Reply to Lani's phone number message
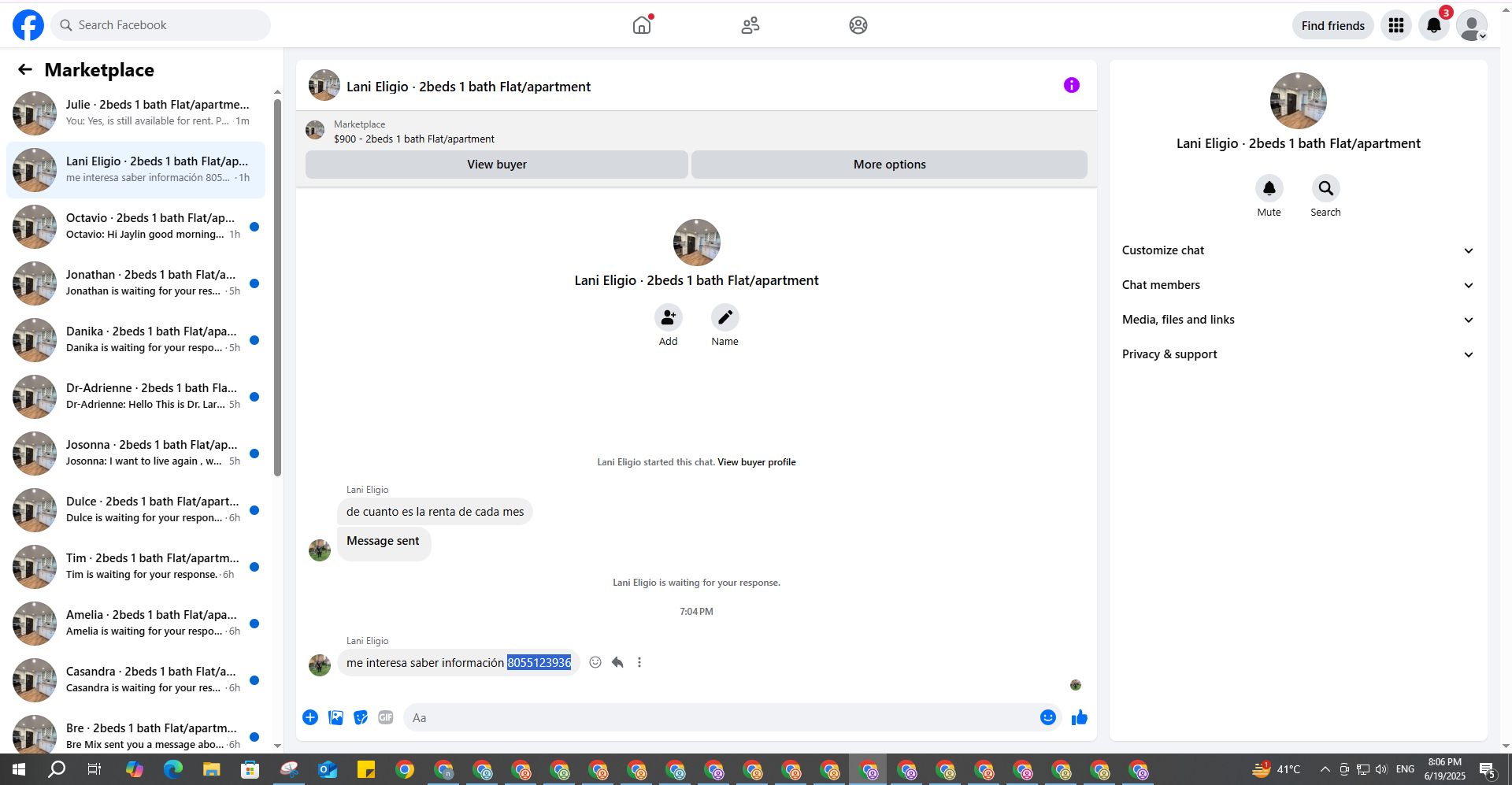1512x785 pixels. tap(617, 662)
